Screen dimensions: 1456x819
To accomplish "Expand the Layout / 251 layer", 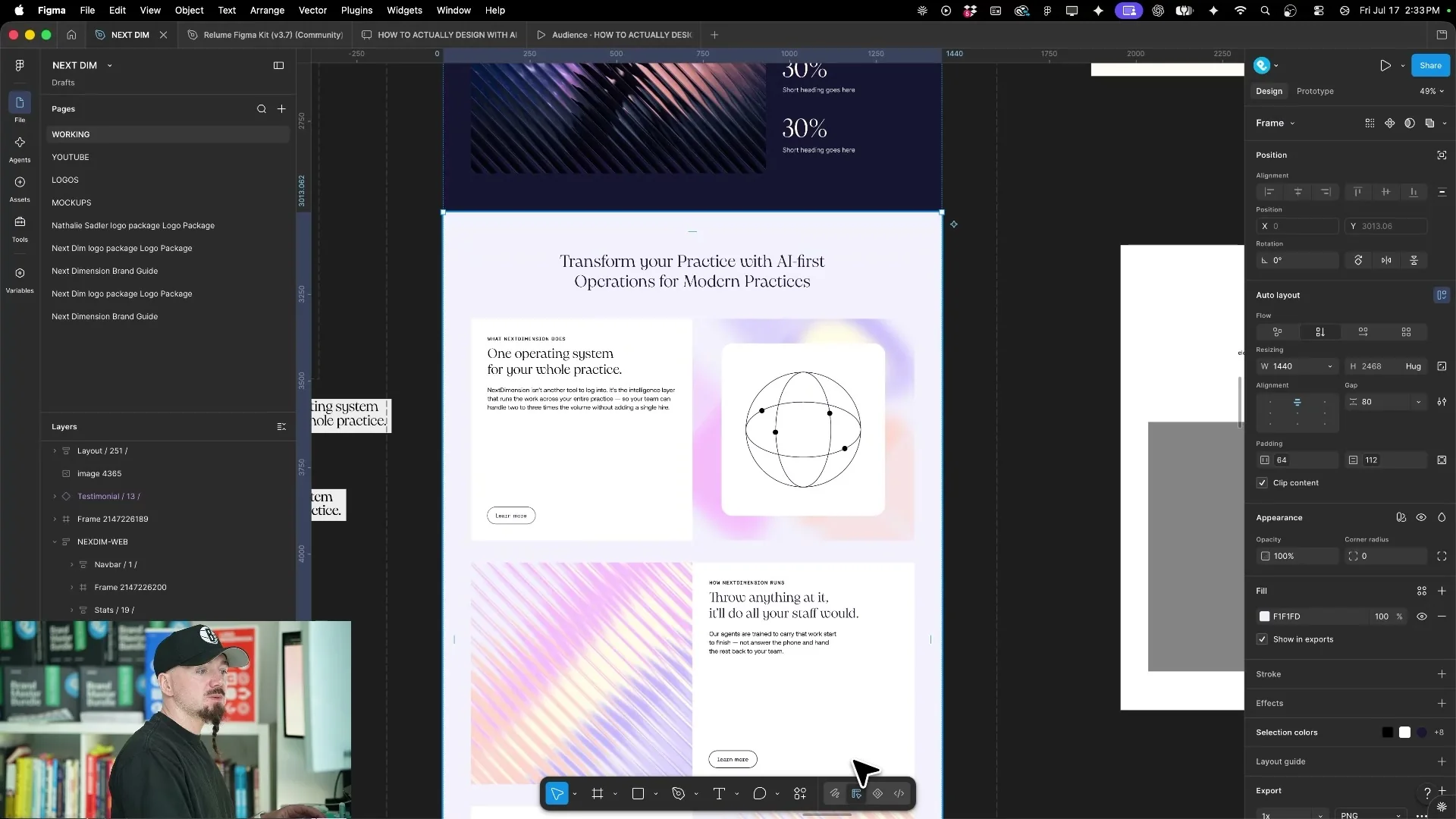I will click(x=55, y=451).
